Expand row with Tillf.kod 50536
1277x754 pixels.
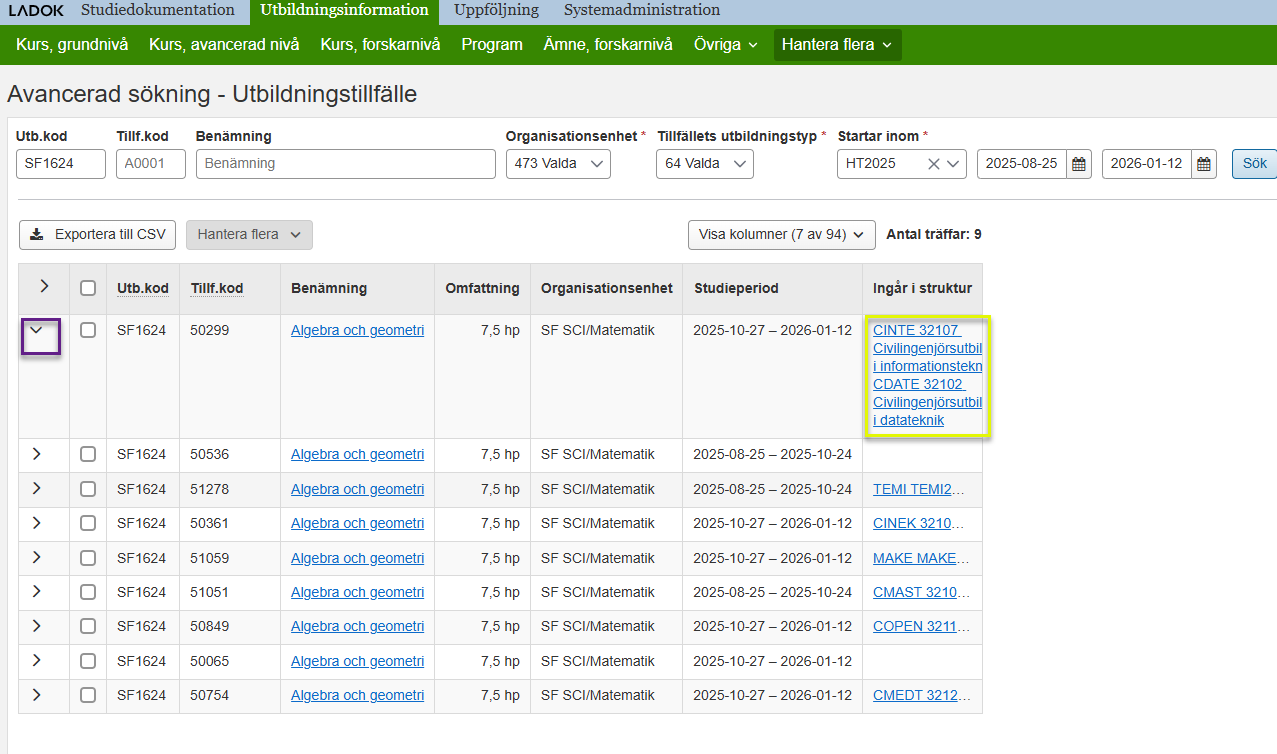(37, 454)
